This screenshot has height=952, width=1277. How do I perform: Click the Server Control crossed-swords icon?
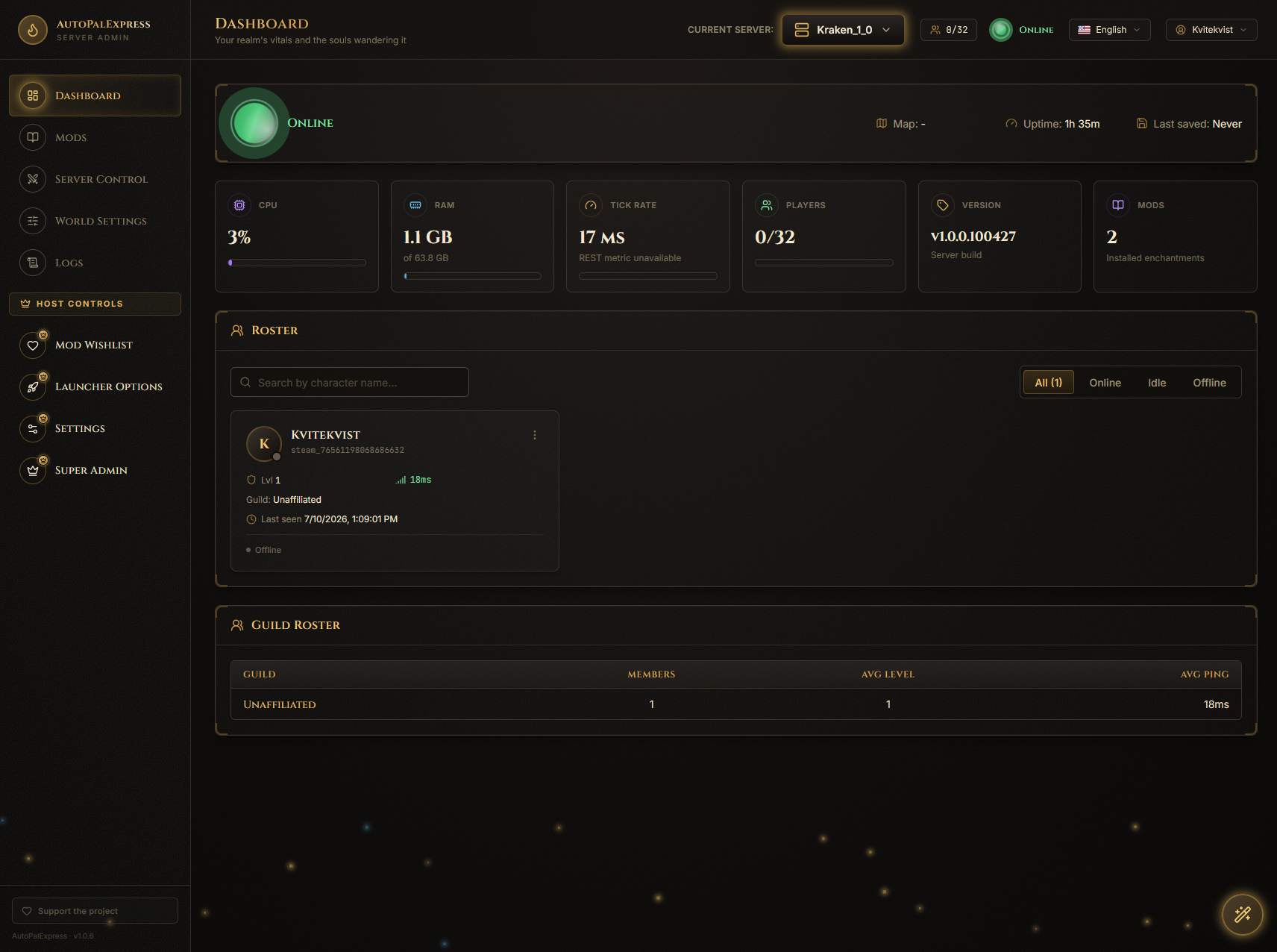[x=33, y=179]
